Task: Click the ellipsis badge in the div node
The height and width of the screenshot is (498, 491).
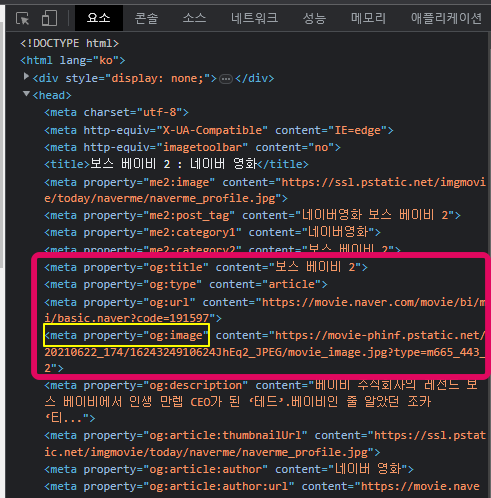Action: tap(226, 79)
